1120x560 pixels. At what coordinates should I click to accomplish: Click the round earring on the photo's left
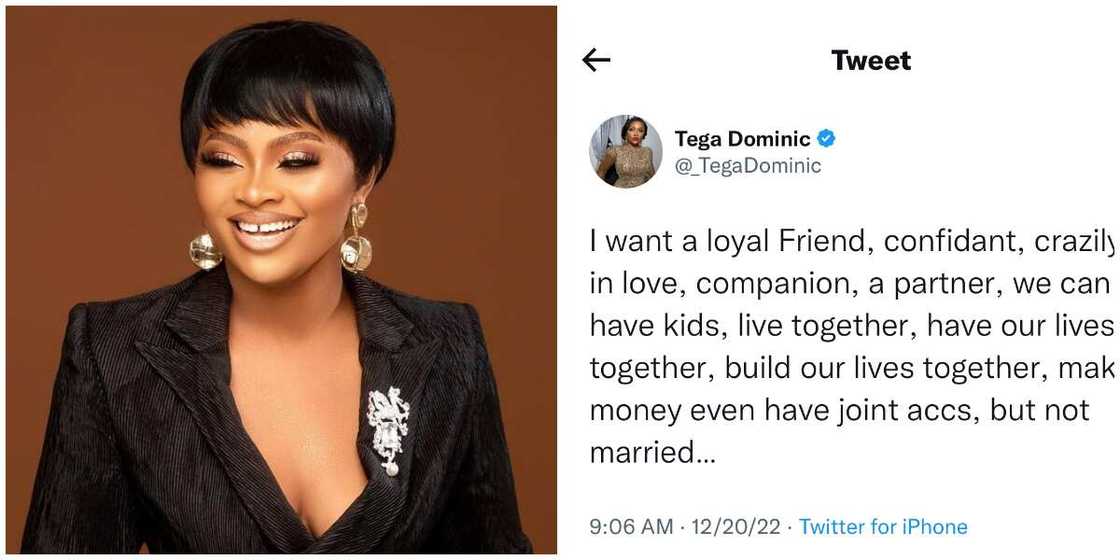coord(206,250)
